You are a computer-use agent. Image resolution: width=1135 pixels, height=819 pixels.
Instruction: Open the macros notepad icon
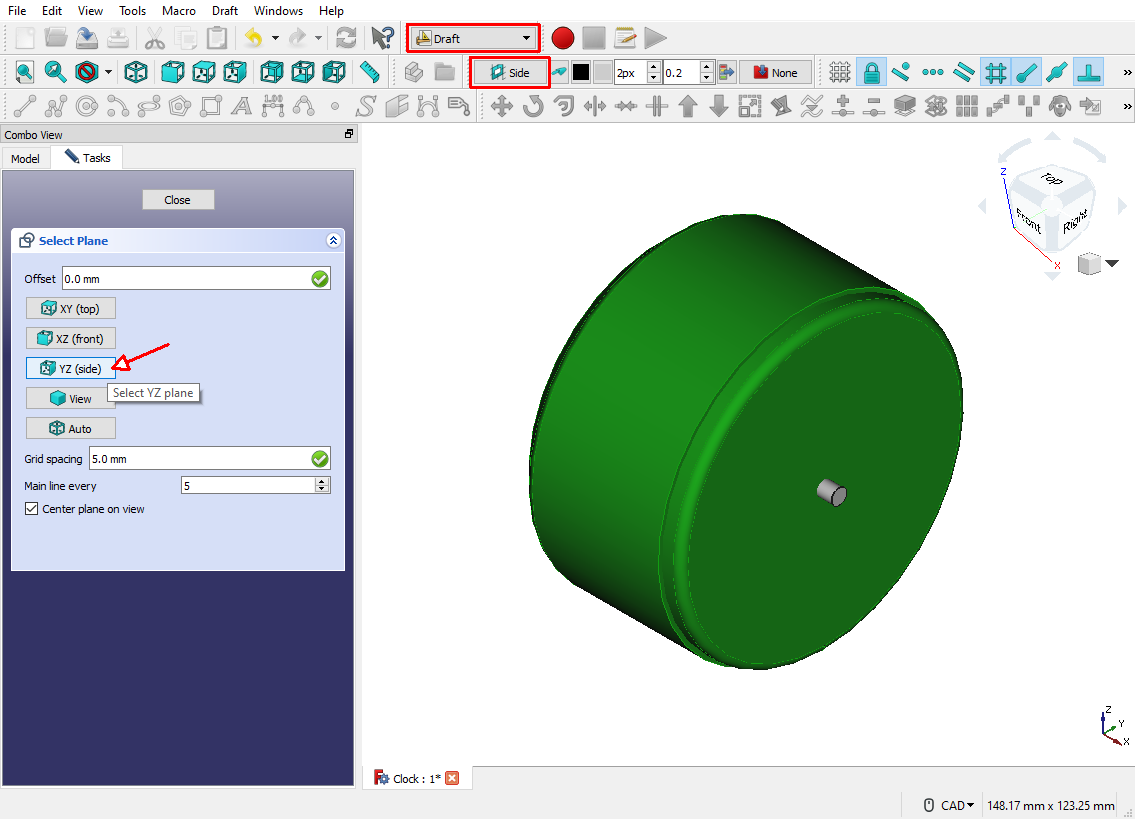pyautogui.click(x=624, y=38)
